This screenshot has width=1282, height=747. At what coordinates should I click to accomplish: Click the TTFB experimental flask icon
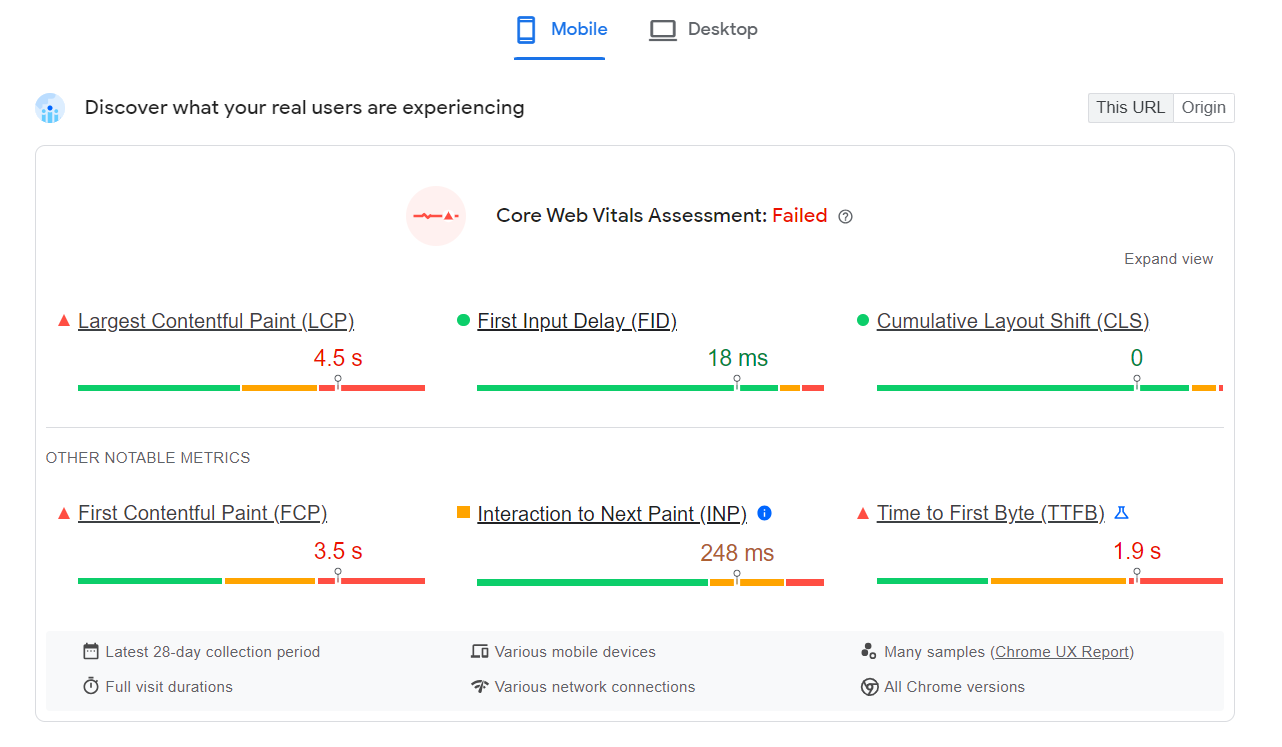pos(1121,513)
